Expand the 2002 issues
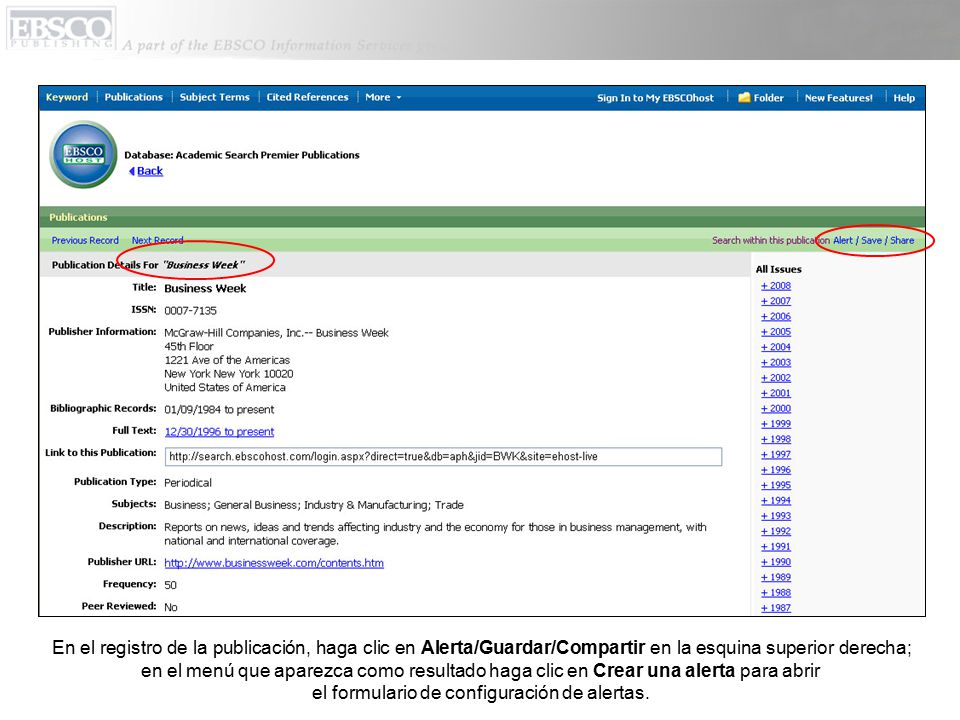This screenshot has height=720, width=960. click(x=776, y=378)
